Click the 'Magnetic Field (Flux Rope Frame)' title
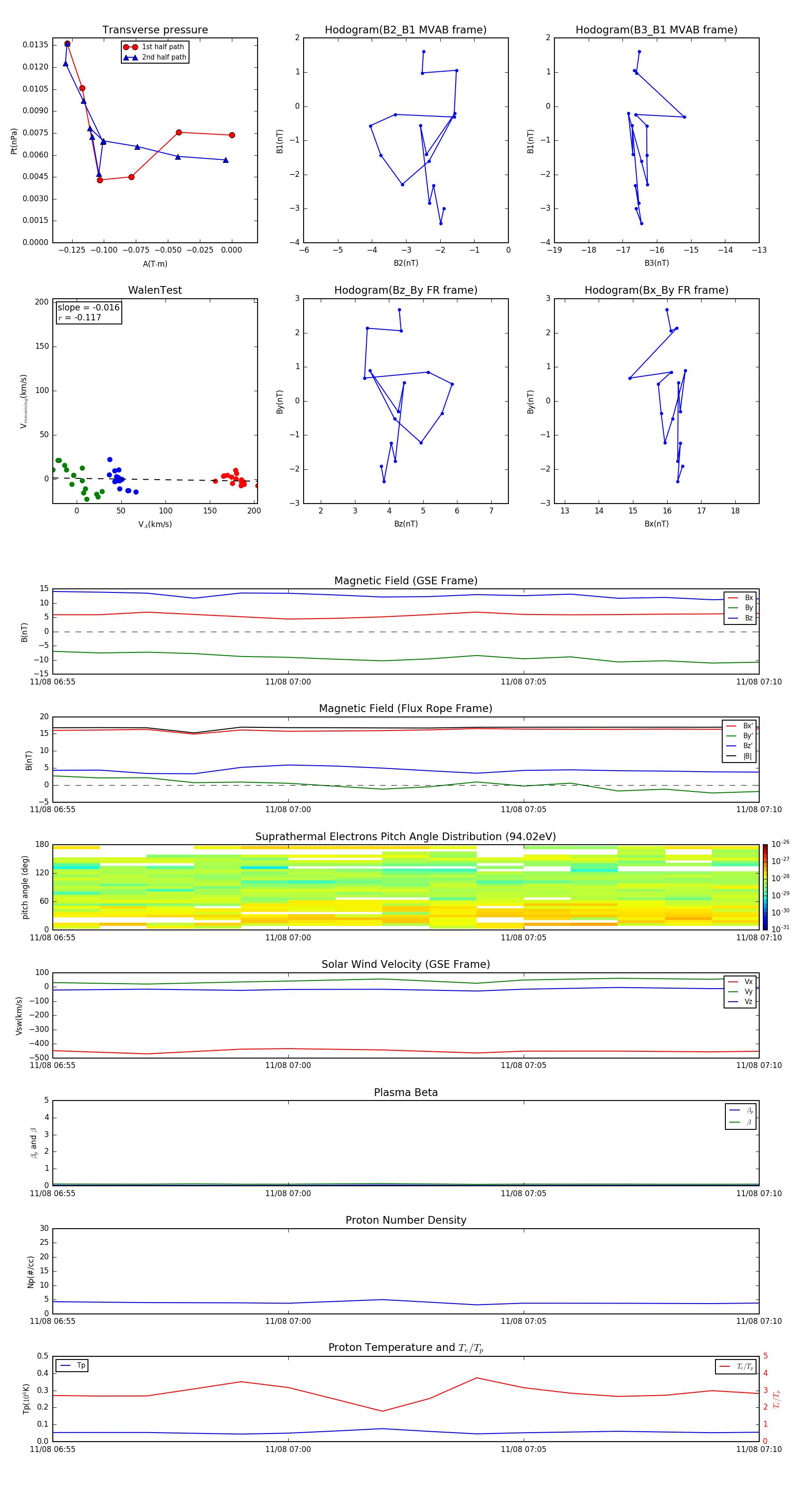The height and width of the screenshot is (1489, 812). click(406, 709)
